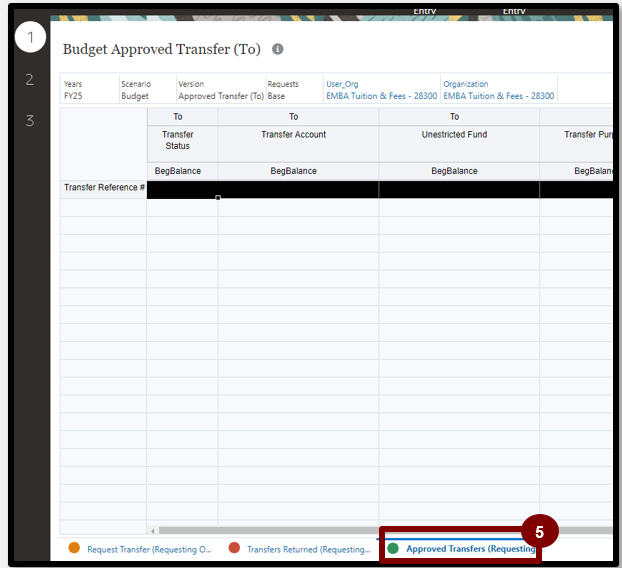Select the Unrestricted Fund column header
The image size is (622, 568).
(454, 135)
